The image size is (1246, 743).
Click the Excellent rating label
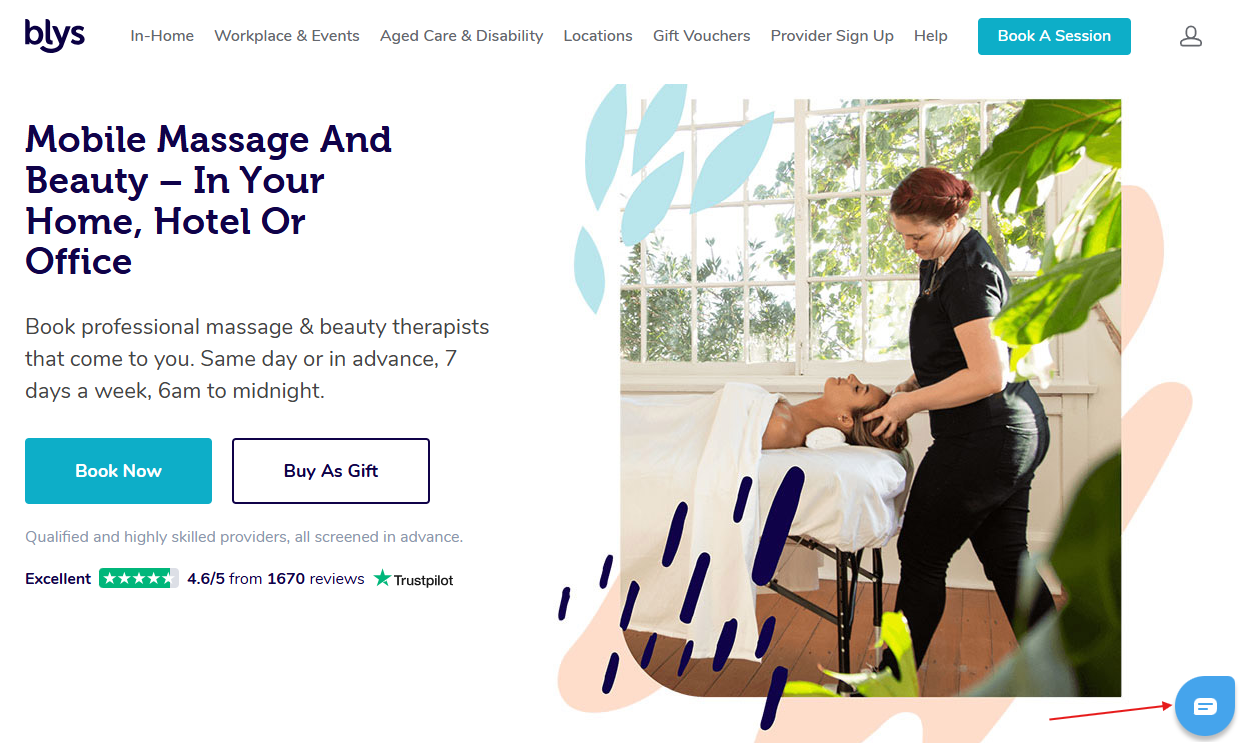(x=58, y=578)
